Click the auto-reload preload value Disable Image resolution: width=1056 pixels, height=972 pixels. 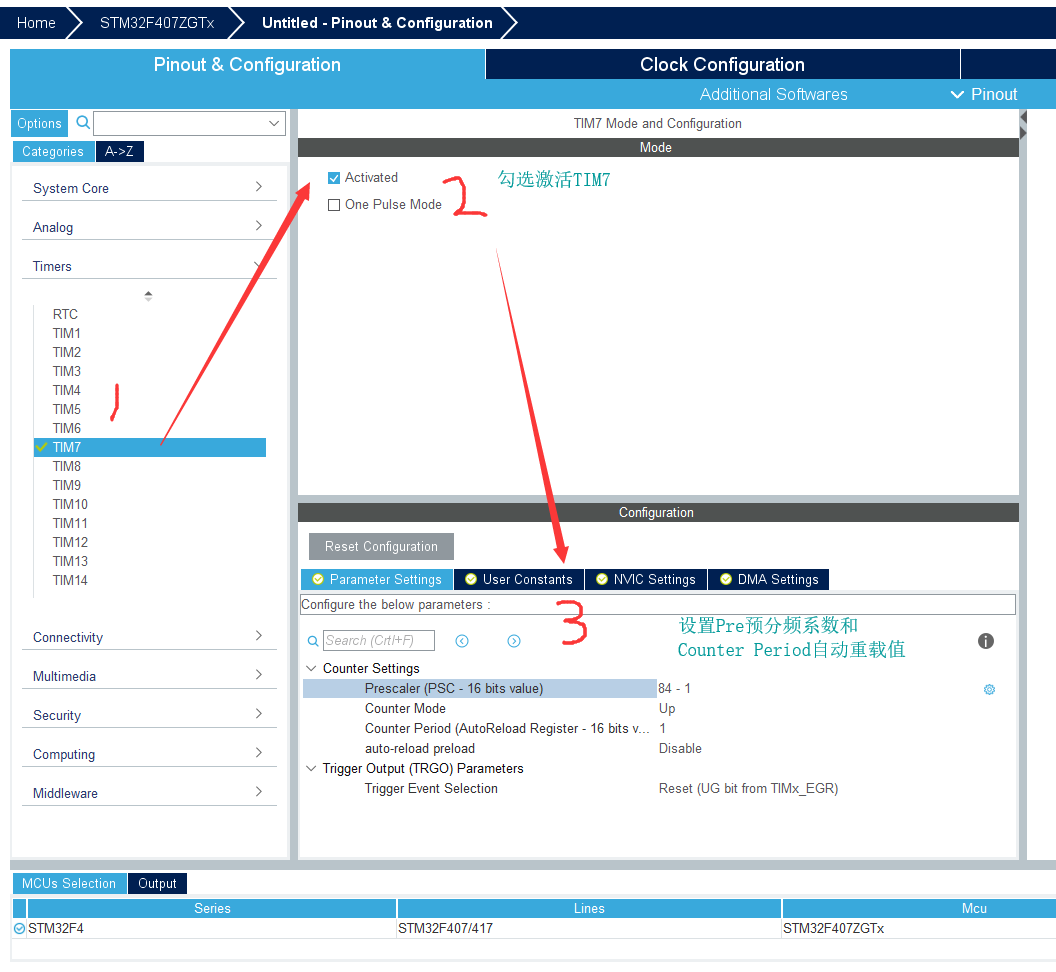(680, 748)
